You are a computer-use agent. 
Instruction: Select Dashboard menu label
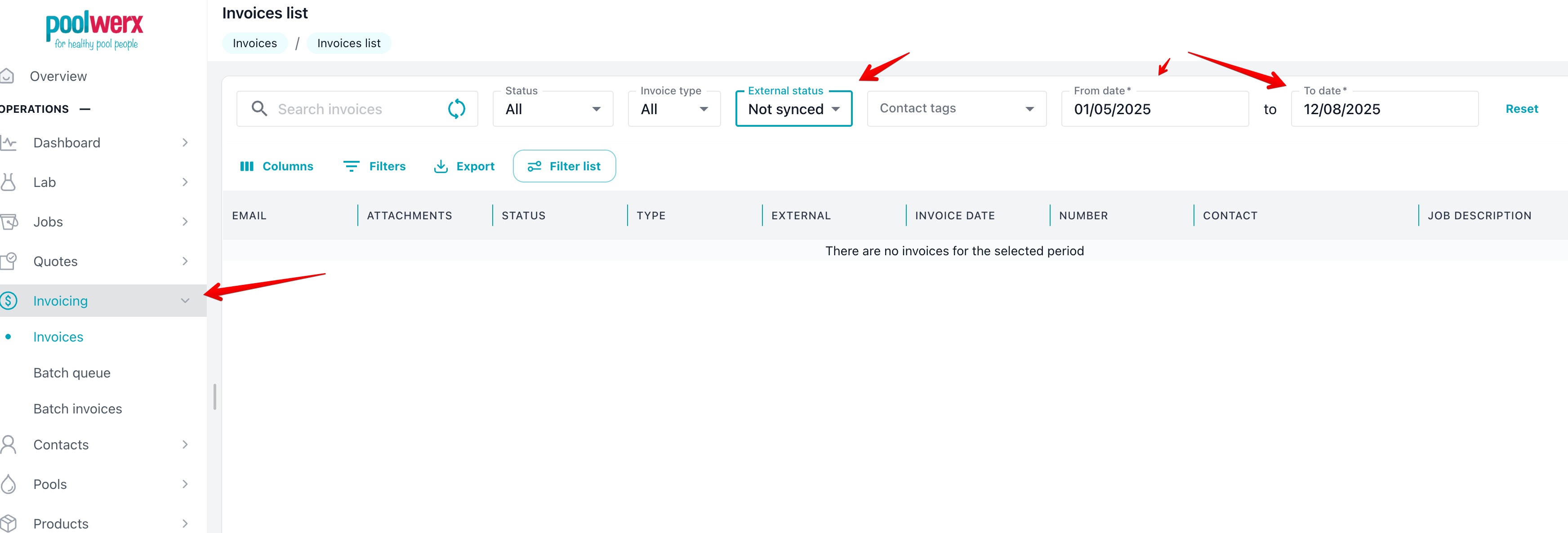(67, 143)
